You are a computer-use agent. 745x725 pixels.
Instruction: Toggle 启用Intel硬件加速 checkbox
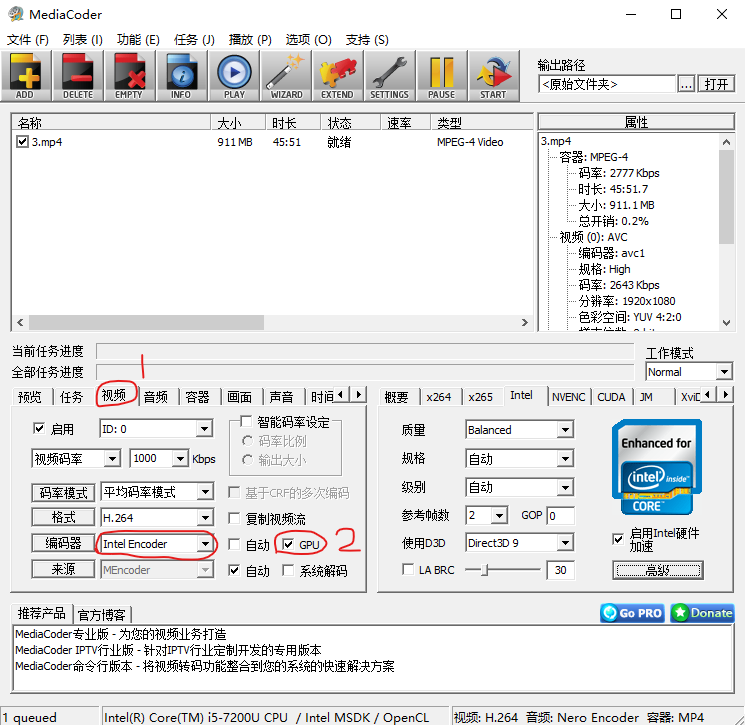pos(618,539)
